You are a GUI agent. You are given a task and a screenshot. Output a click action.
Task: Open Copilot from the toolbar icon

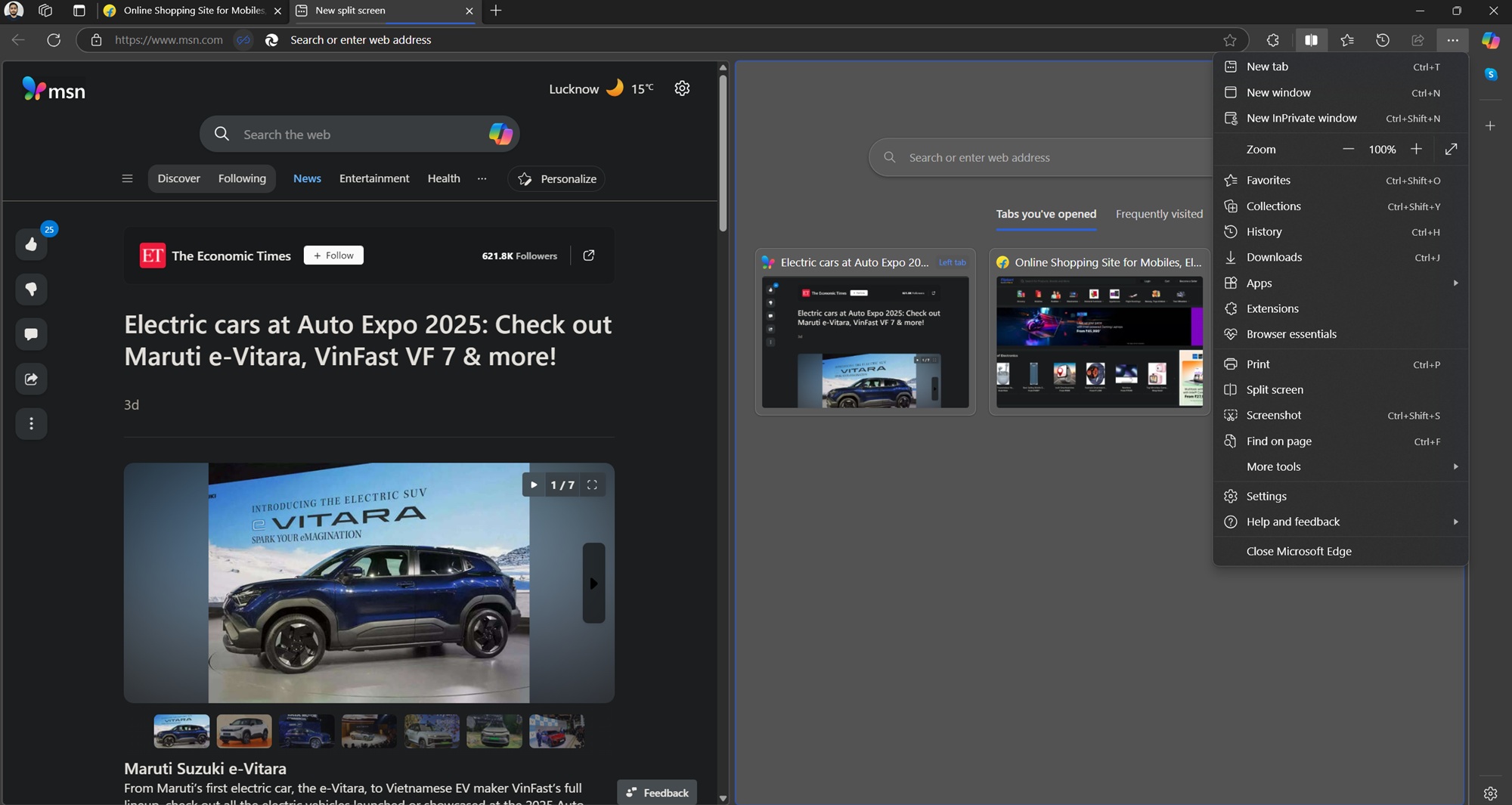(x=1490, y=40)
